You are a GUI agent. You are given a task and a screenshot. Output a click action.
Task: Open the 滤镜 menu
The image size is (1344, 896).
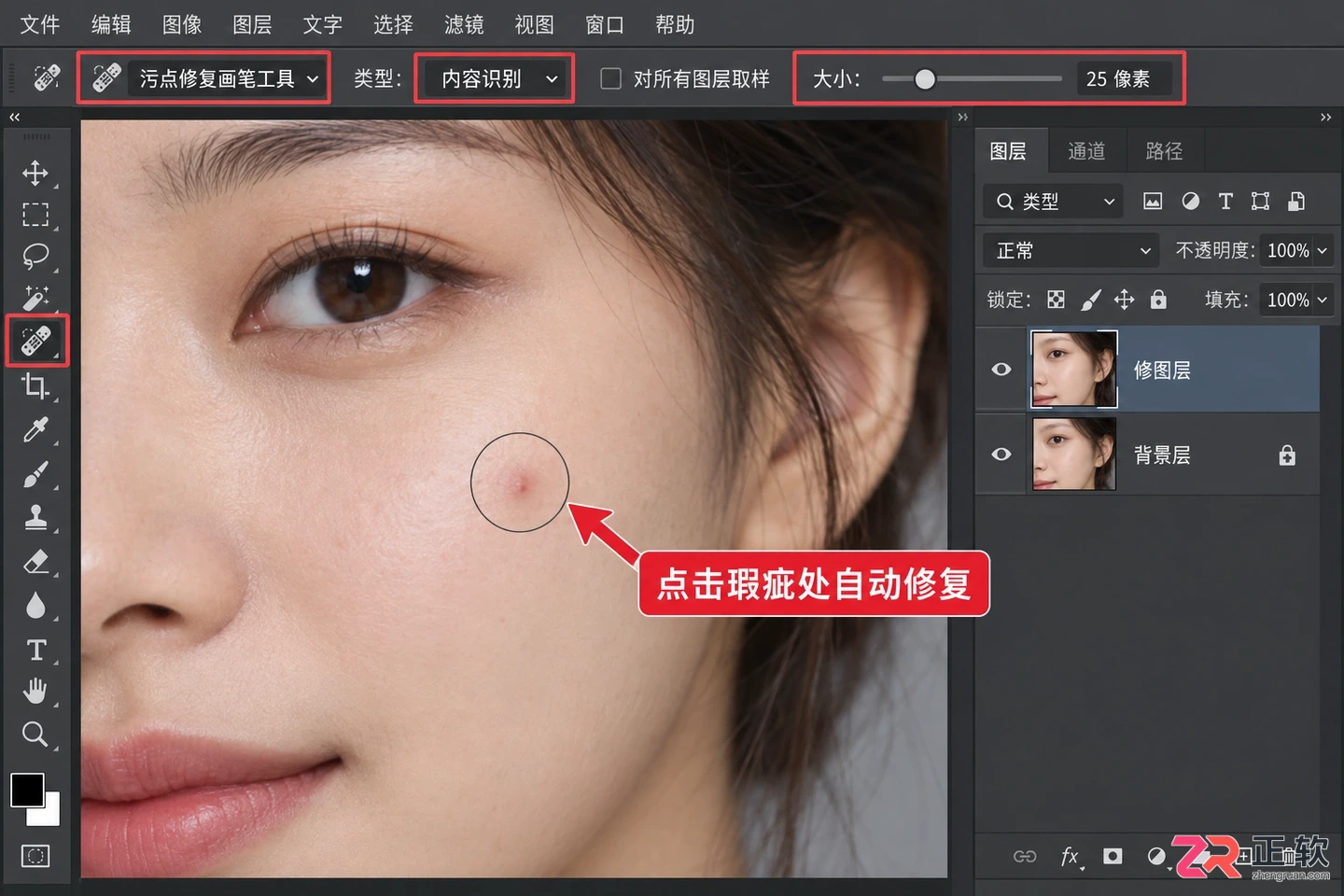(x=464, y=24)
